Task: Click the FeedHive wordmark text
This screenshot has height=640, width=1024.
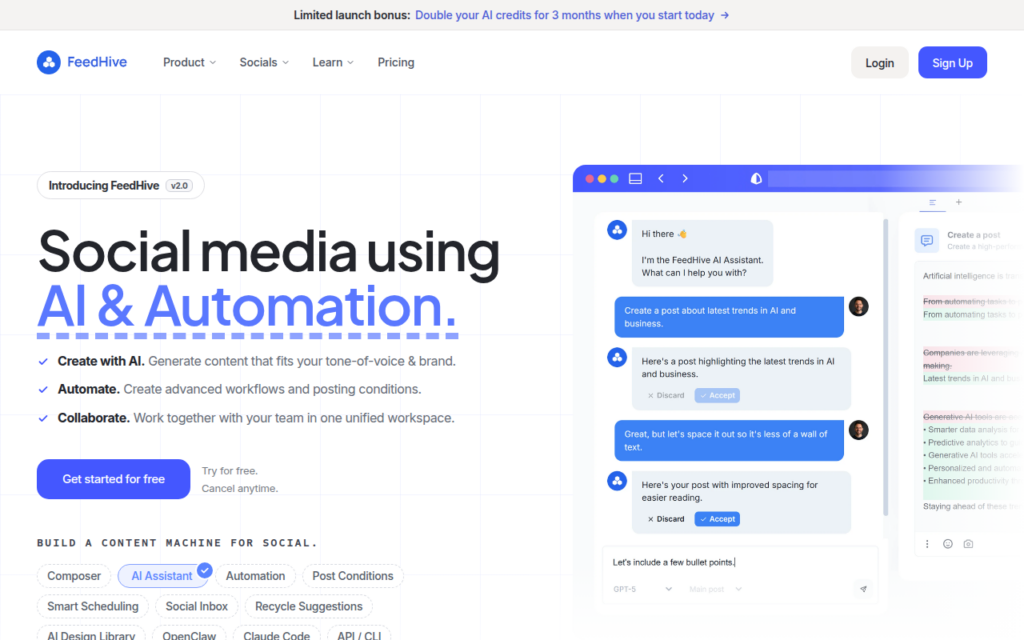Action: (x=97, y=62)
